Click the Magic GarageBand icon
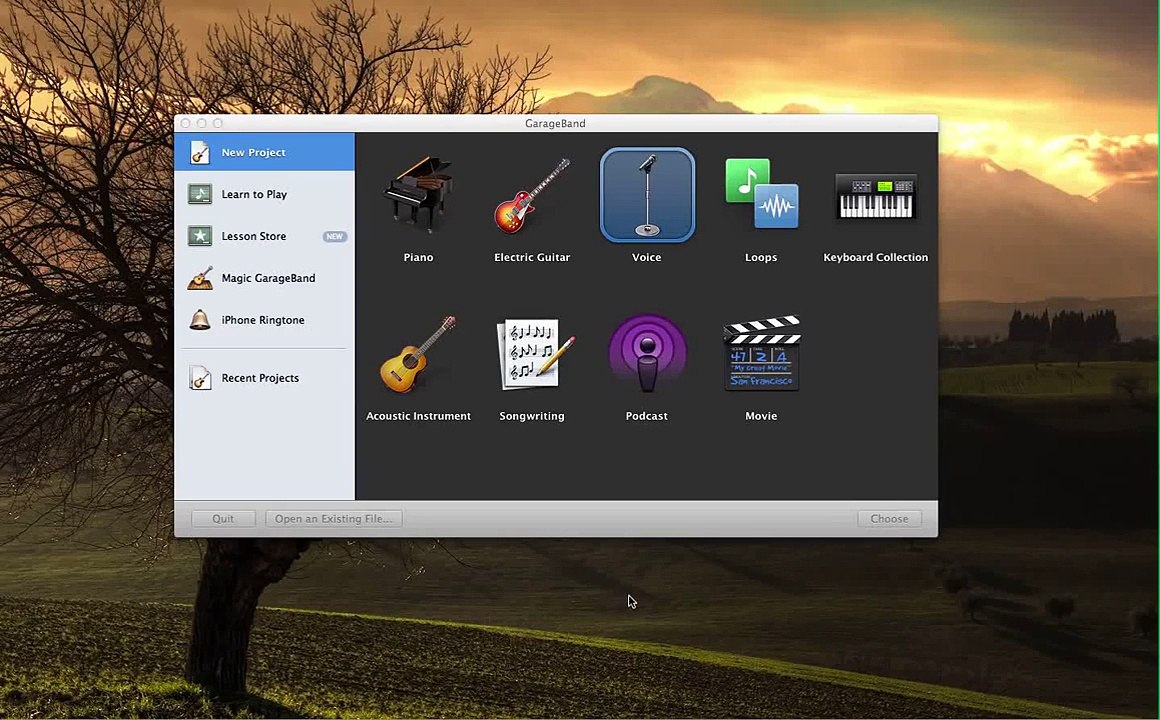The height and width of the screenshot is (720, 1160). coord(200,277)
